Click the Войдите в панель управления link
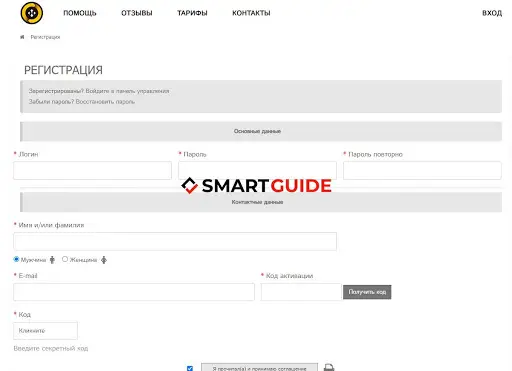The image size is (512, 371). [127, 91]
